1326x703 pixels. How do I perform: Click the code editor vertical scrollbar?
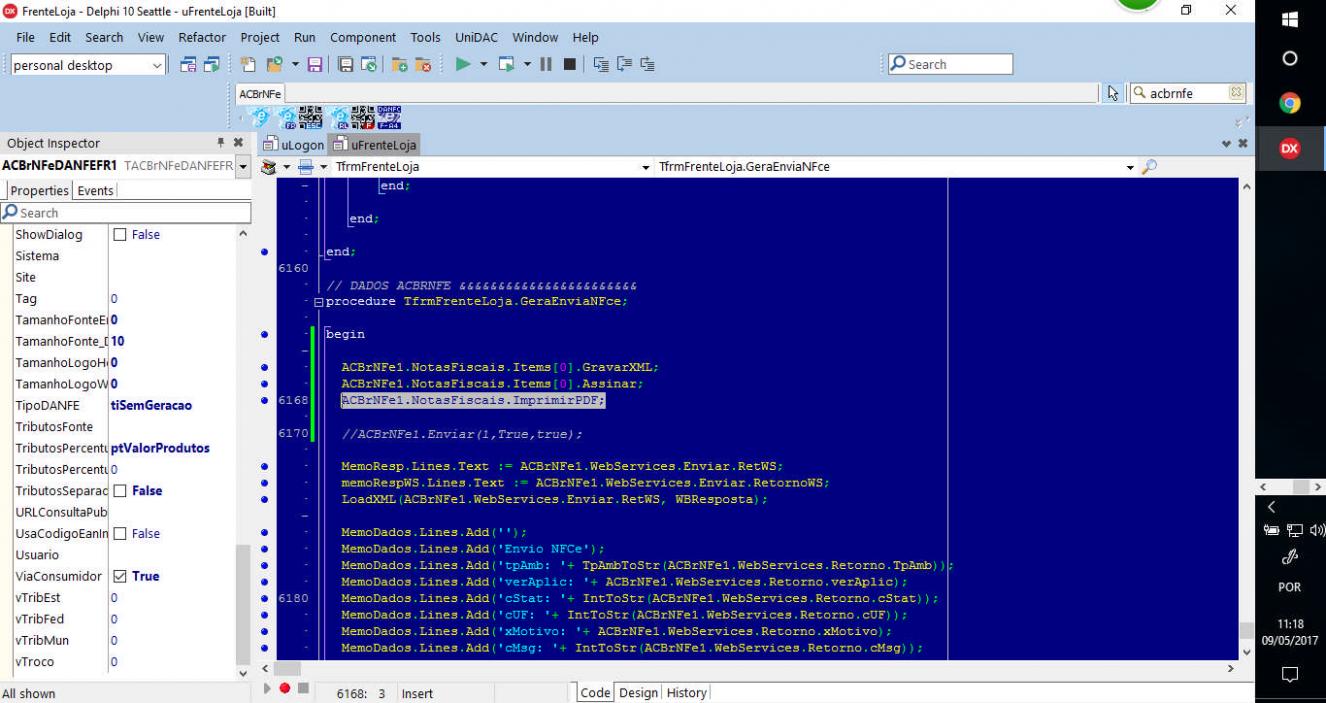(1244, 418)
